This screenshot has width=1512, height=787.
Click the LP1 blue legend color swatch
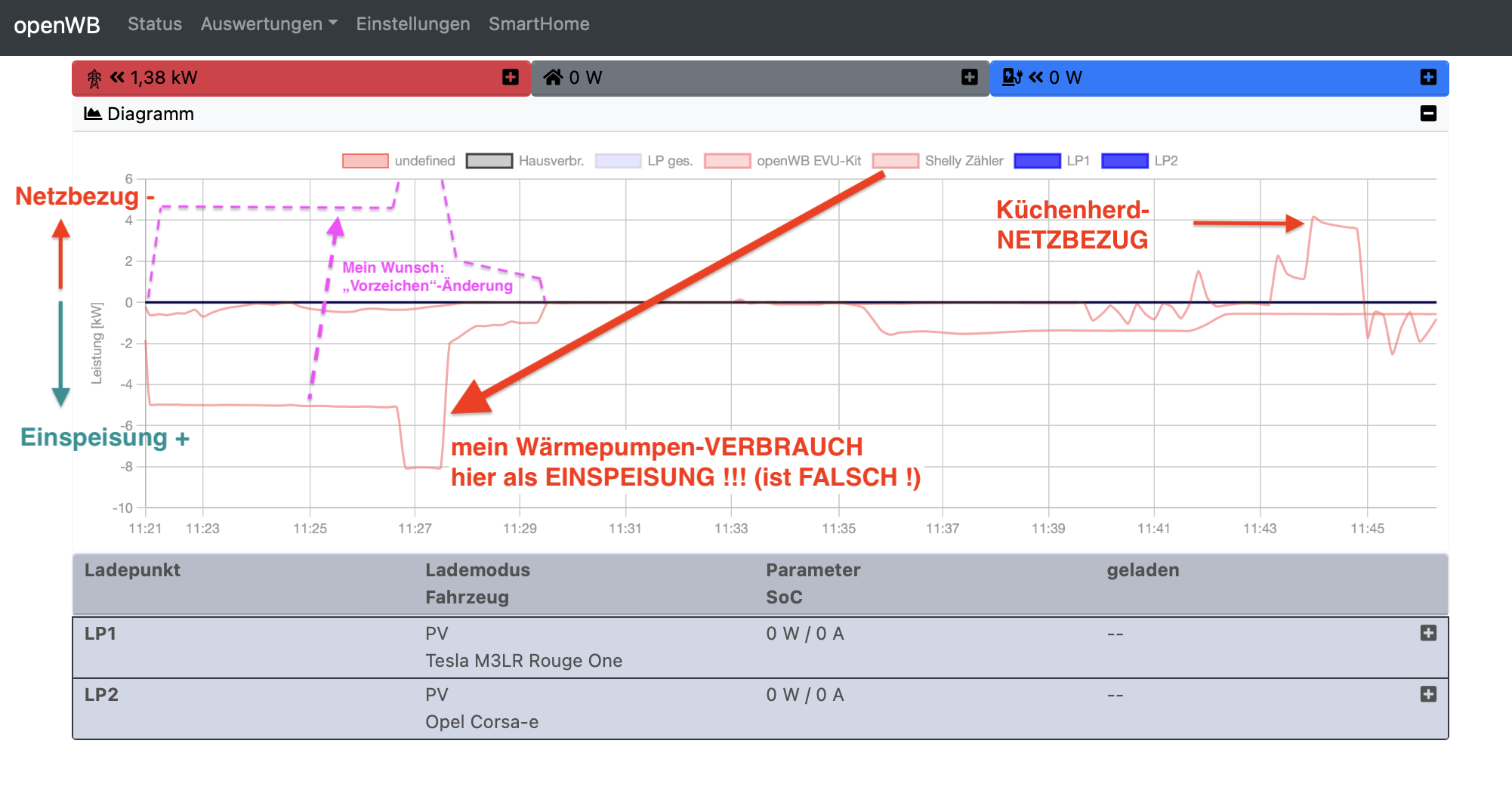tap(1036, 161)
